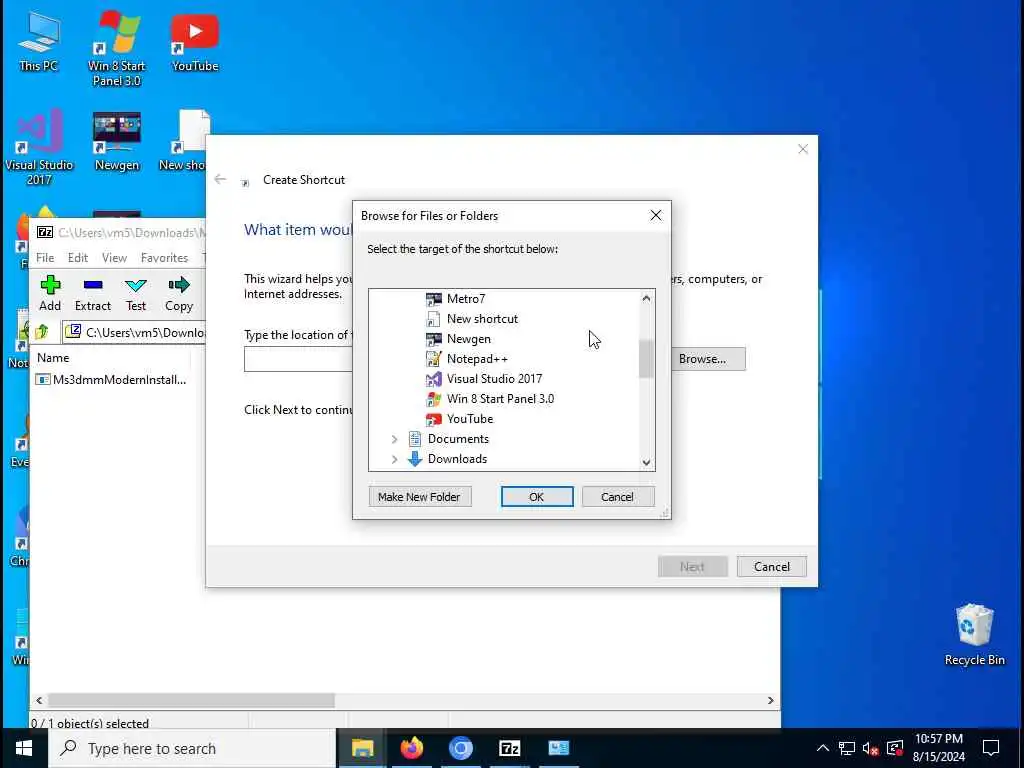Viewport: 1024px width, 768px height.
Task: Select the Win 8 Start Panel 3.0 tree icon
Action: point(434,399)
